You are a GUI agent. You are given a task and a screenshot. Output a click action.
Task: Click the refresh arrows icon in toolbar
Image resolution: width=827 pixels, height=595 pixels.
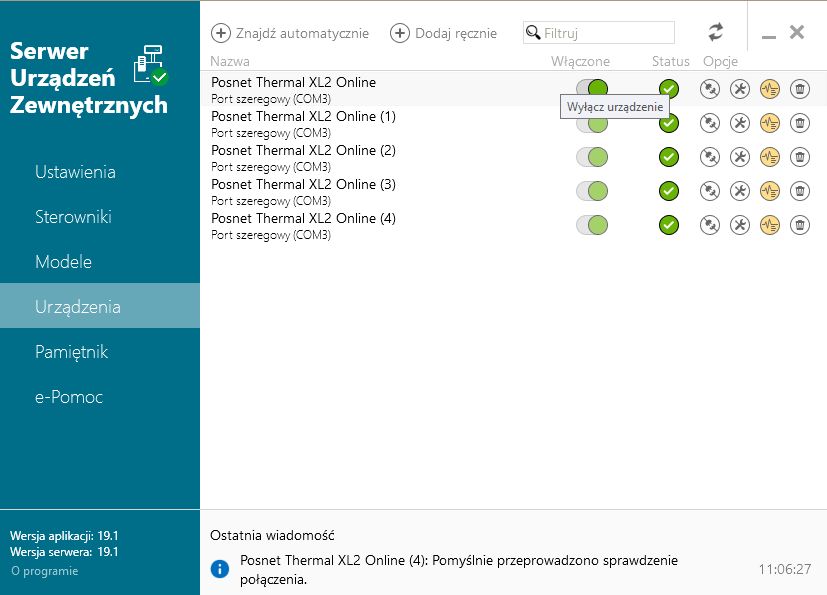click(715, 32)
